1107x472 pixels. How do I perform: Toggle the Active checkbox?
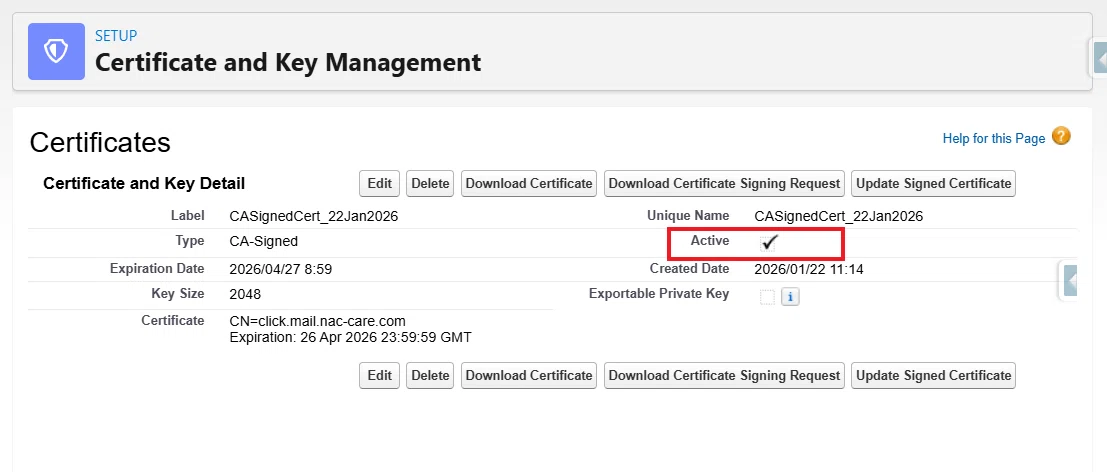[768, 243]
